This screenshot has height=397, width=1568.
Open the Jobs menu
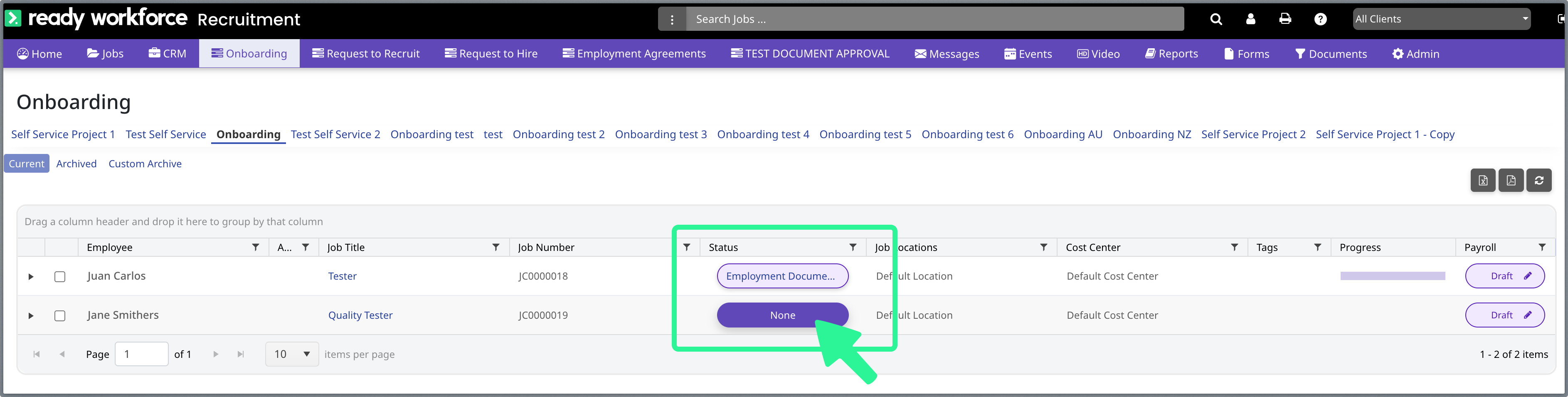point(105,54)
